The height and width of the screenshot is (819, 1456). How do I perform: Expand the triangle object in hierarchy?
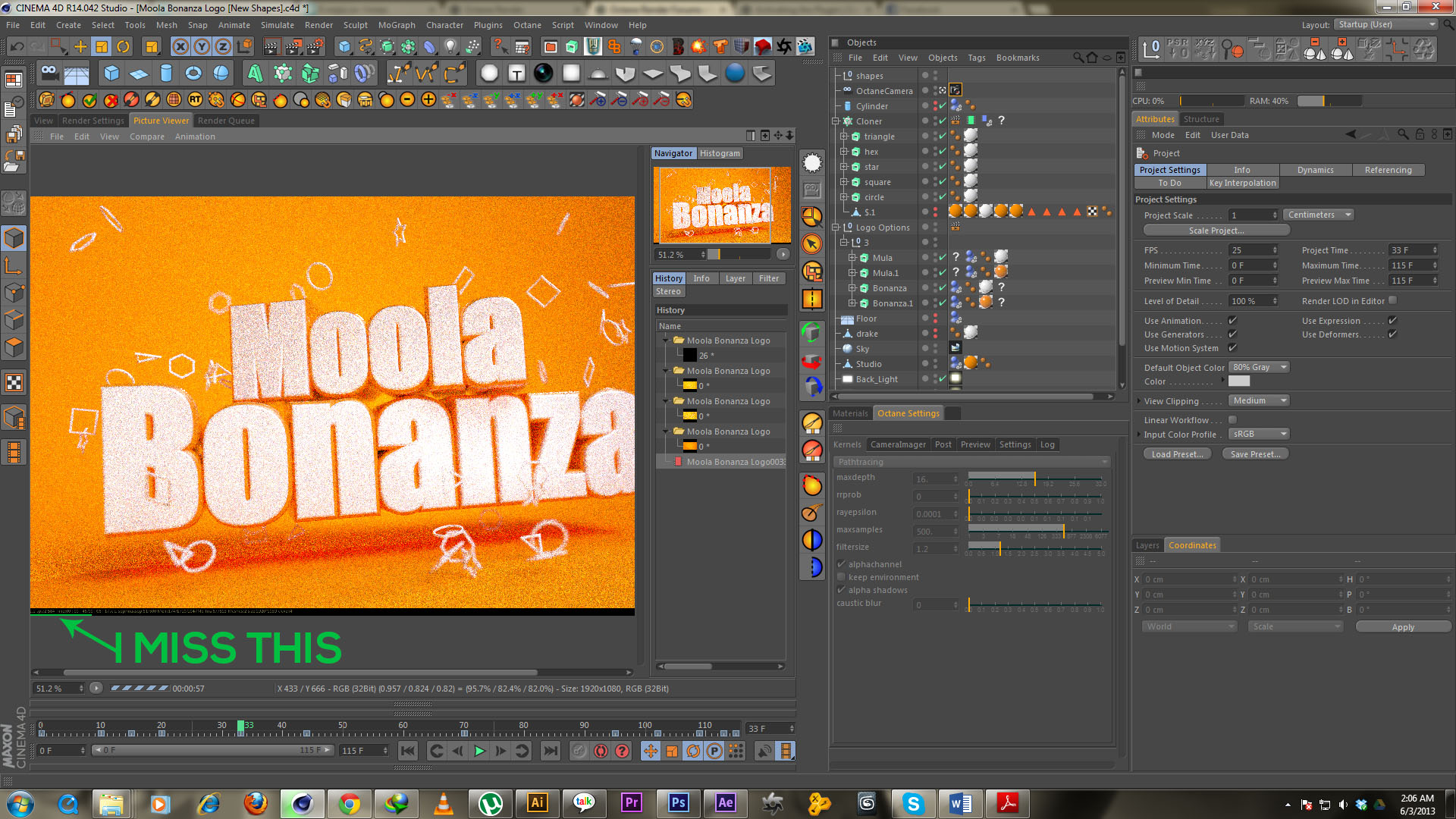[843, 136]
